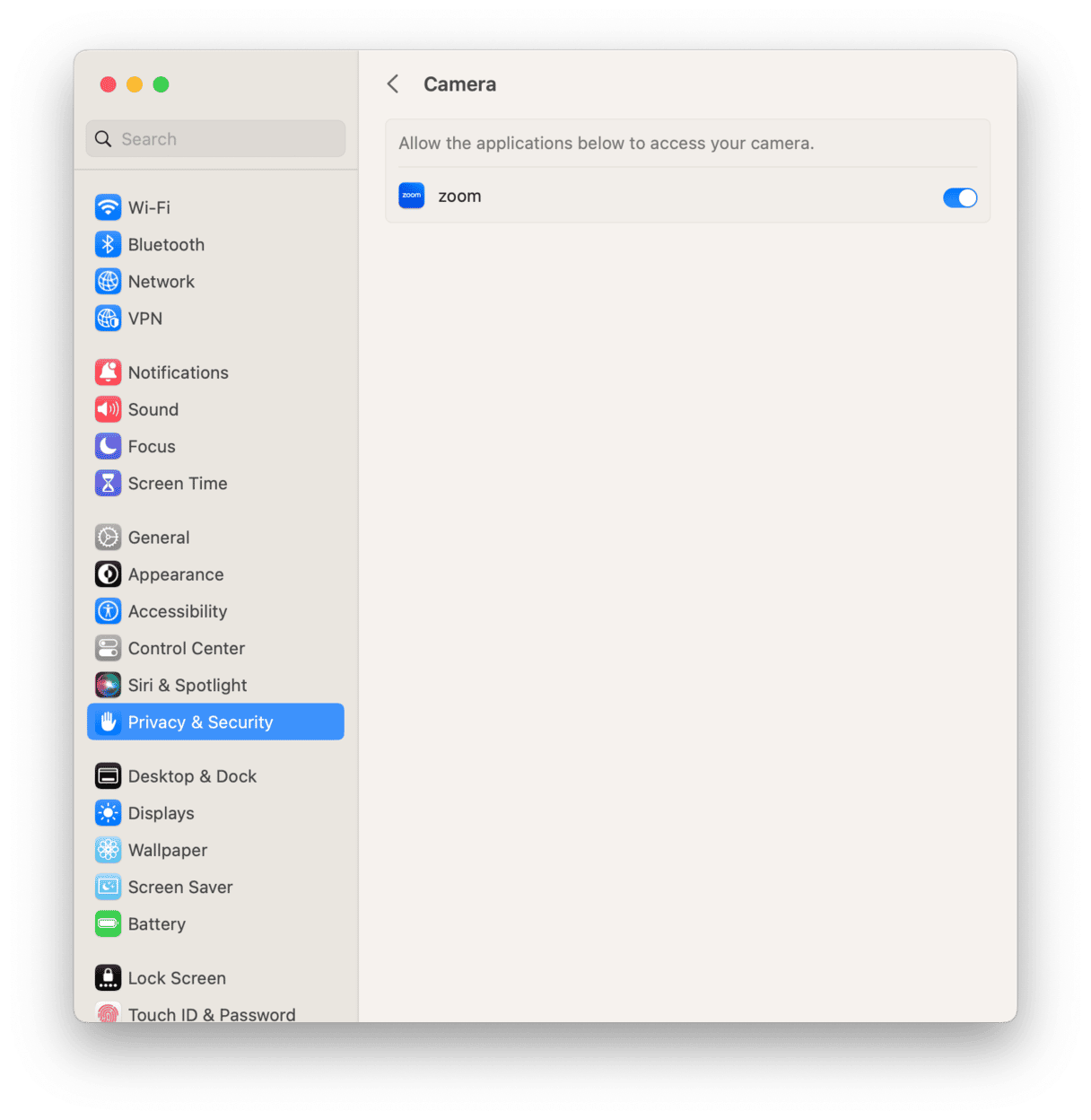Image resolution: width=1091 pixels, height=1120 pixels.
Task: Go back using the chevron arrow
Action: [x=393, y=83]
